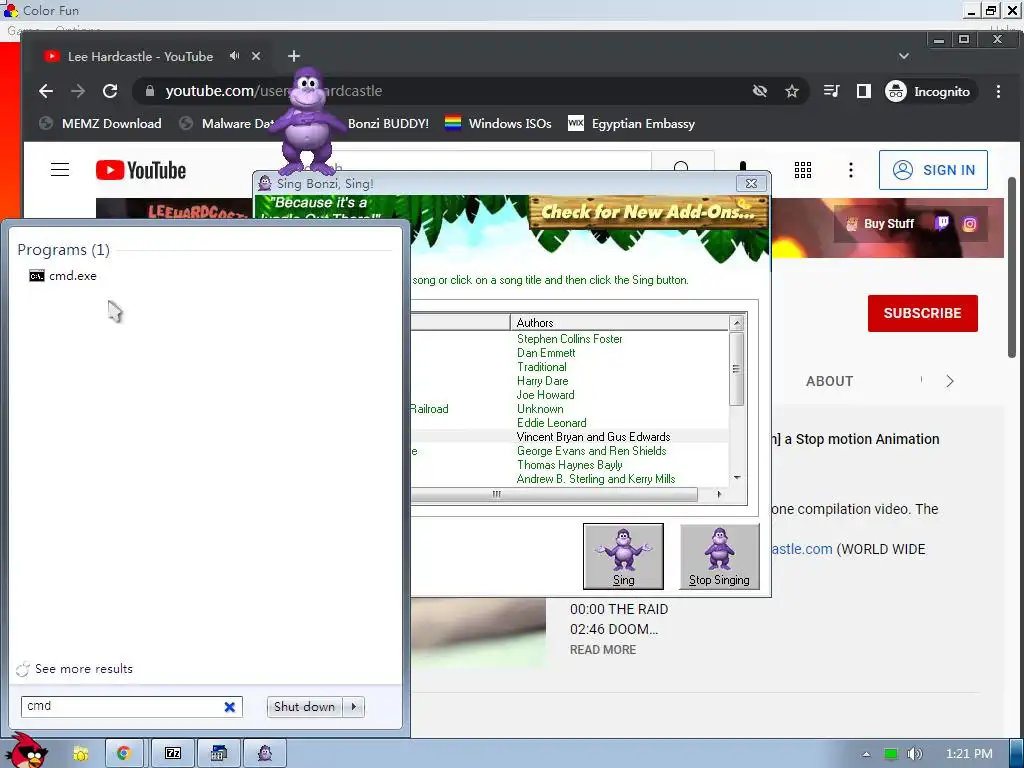Viewport: 1024px width, 768px height.
Task: Open the Buy Stuff channel link
Action: (x=880, y=224)
